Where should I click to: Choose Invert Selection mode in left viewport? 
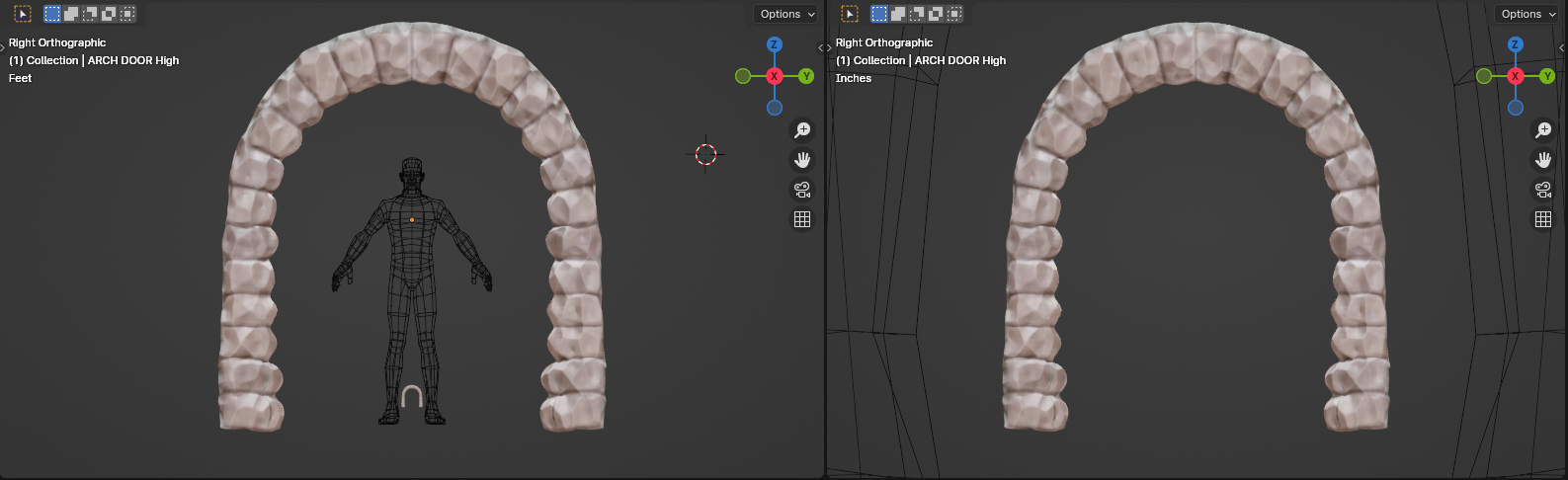[109, 14]
